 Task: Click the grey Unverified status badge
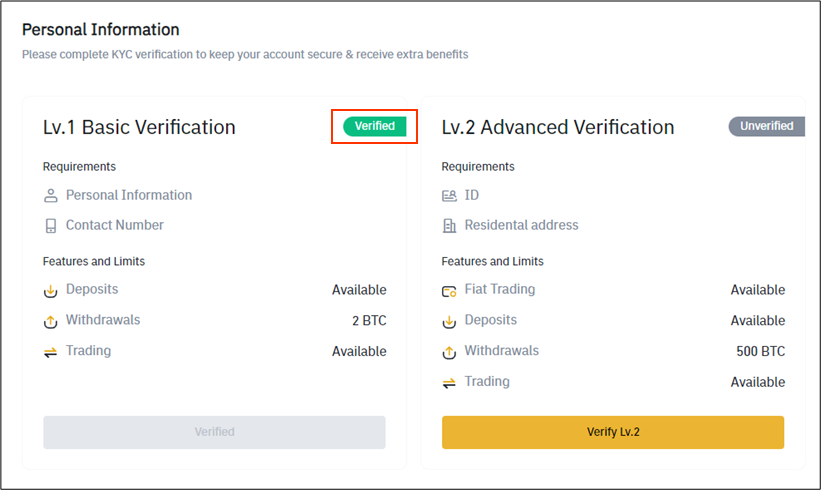[767, 126]
